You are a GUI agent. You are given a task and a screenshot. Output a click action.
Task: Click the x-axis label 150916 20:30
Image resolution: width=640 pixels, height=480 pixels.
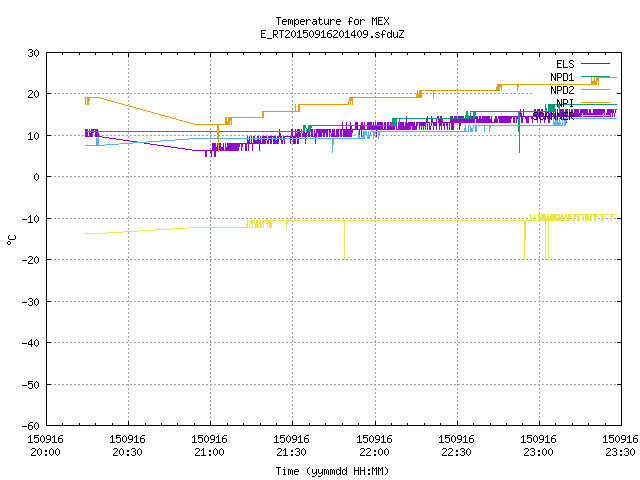point(127,446)
